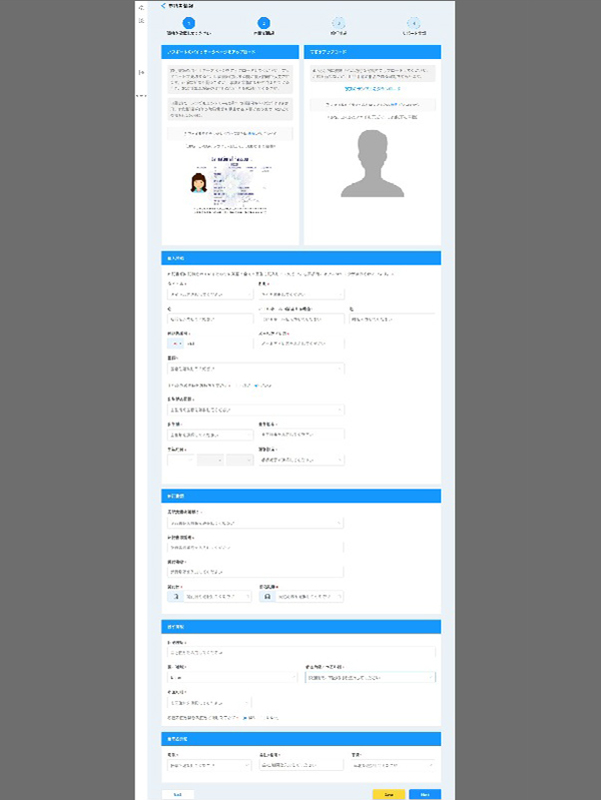Screen dimensions: 601x800
Task: Click the full-width text input in the travel section
Action: click(x=302, y=652)
